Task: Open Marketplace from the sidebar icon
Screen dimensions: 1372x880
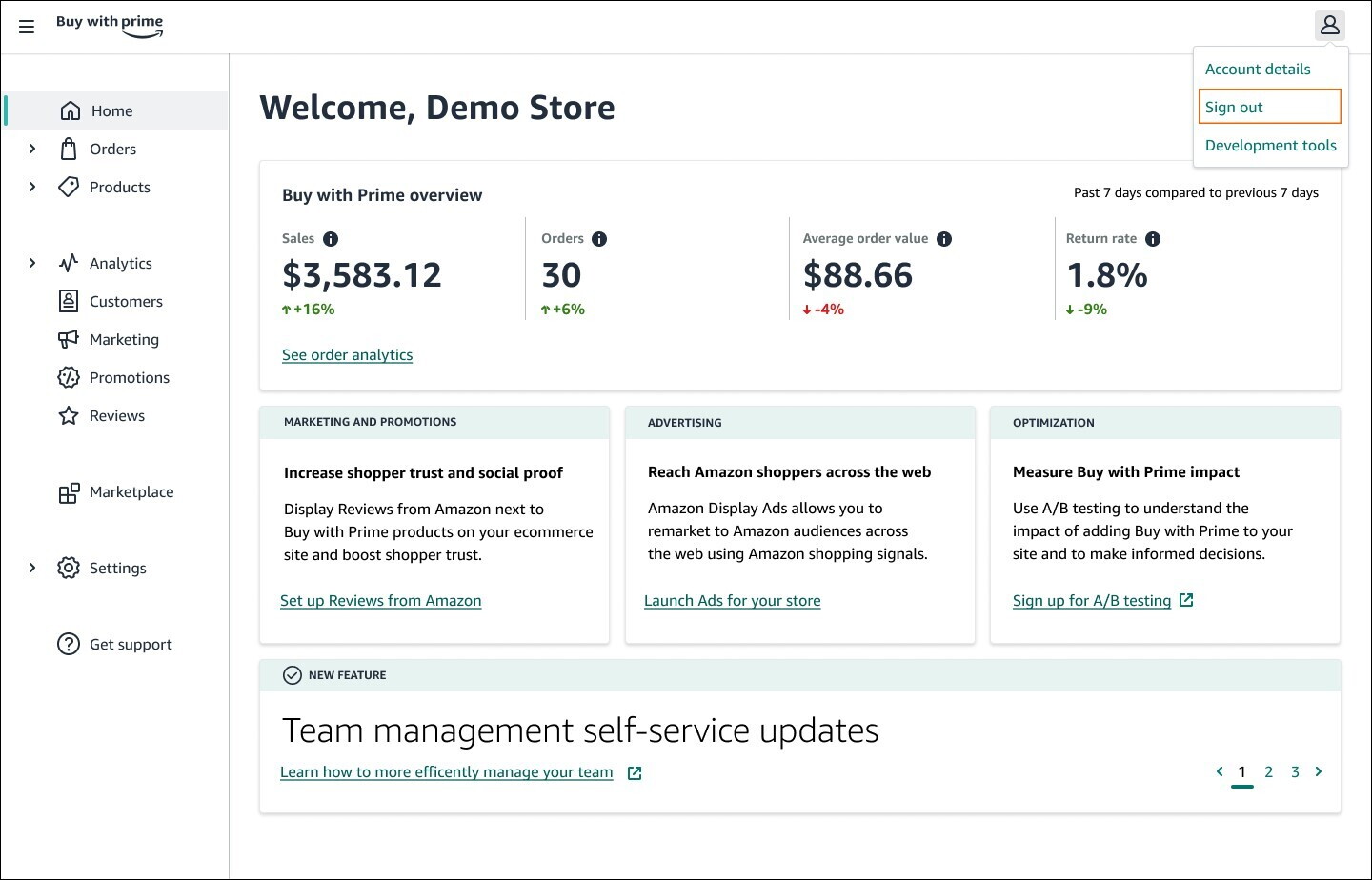Action: click(x=69, y=492)
